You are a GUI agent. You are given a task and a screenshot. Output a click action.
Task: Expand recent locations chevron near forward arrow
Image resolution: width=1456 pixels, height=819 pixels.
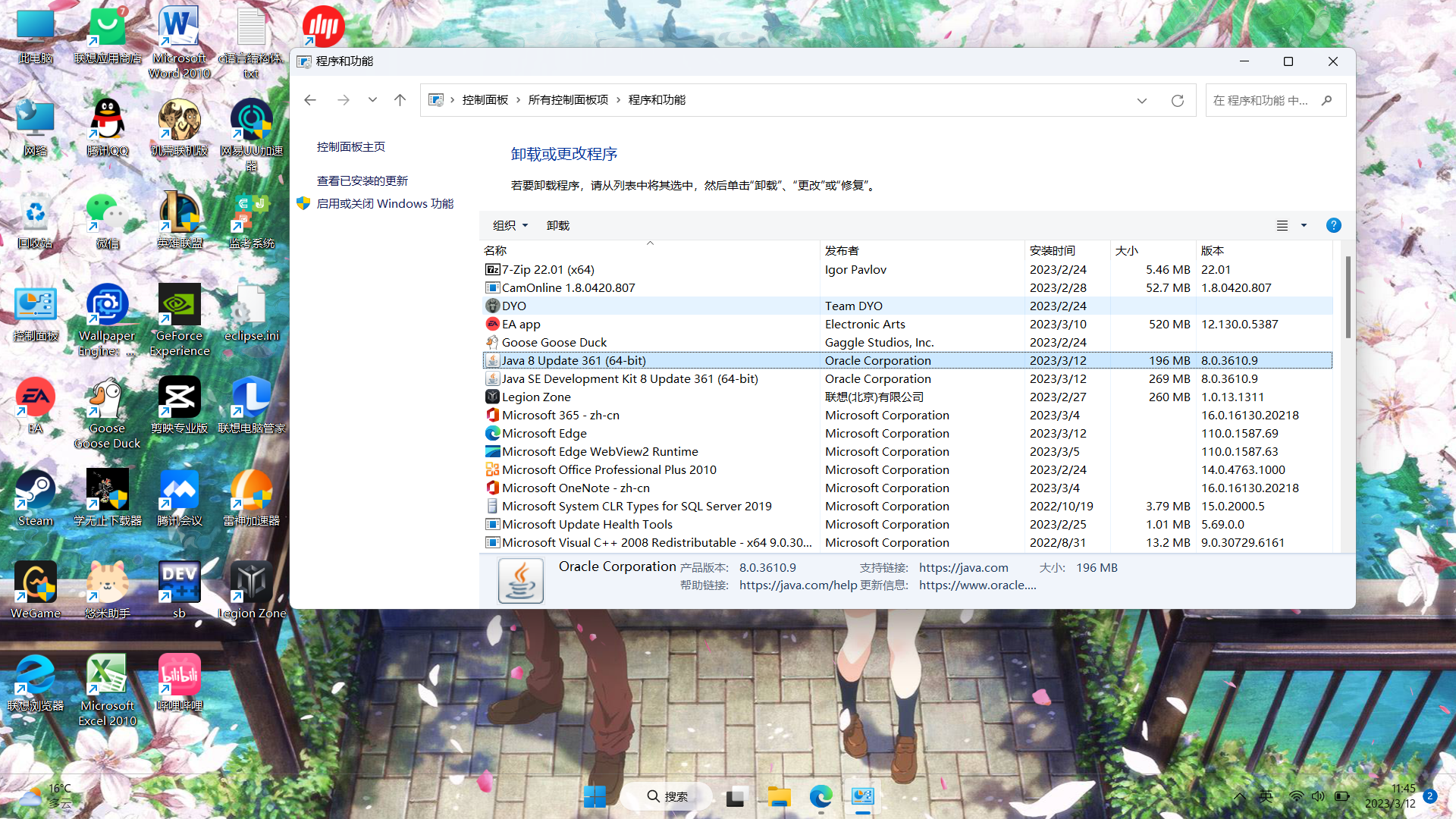click(372, 100)
